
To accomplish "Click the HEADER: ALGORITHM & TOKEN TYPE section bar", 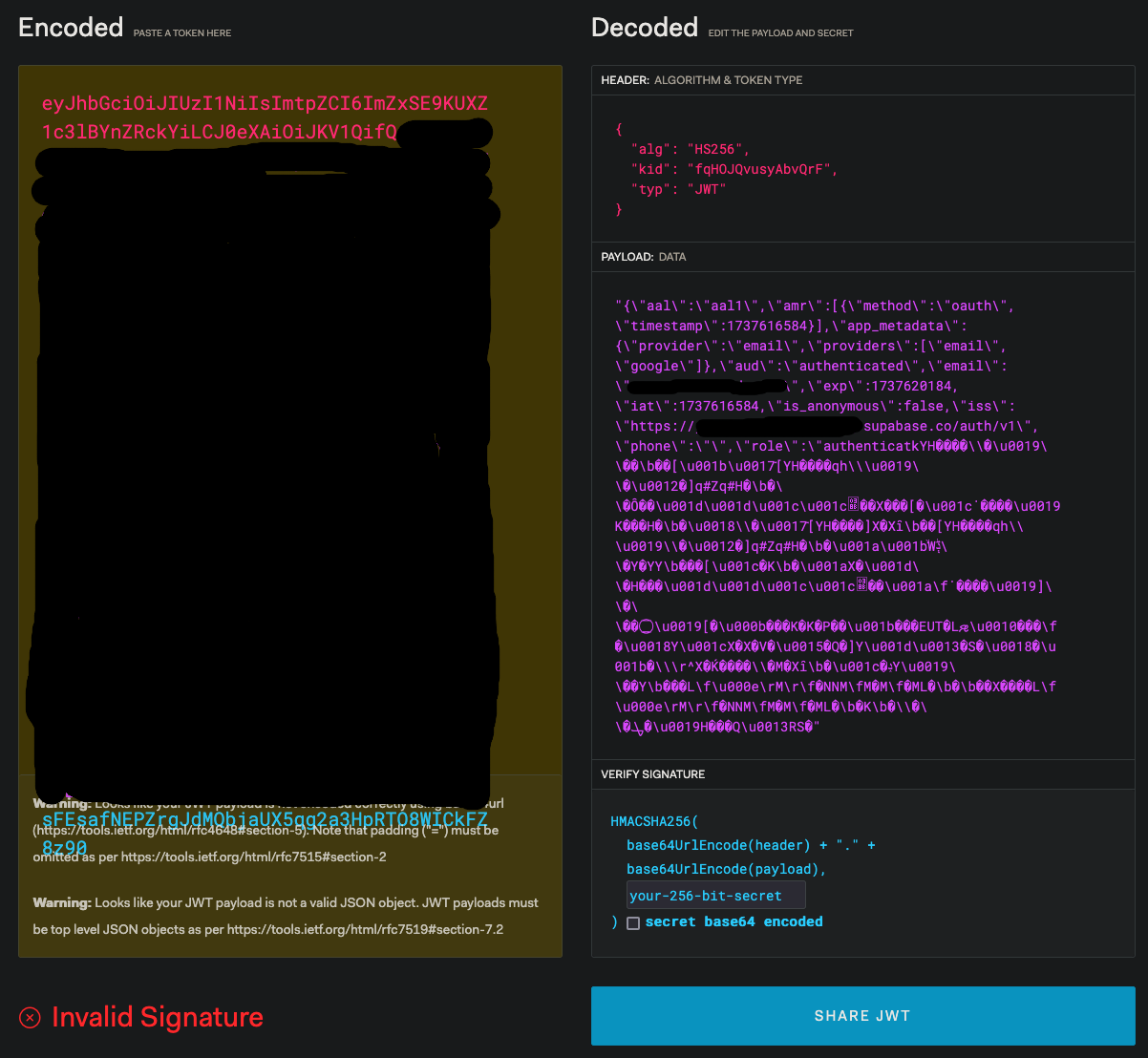I will tap(862, 80).
